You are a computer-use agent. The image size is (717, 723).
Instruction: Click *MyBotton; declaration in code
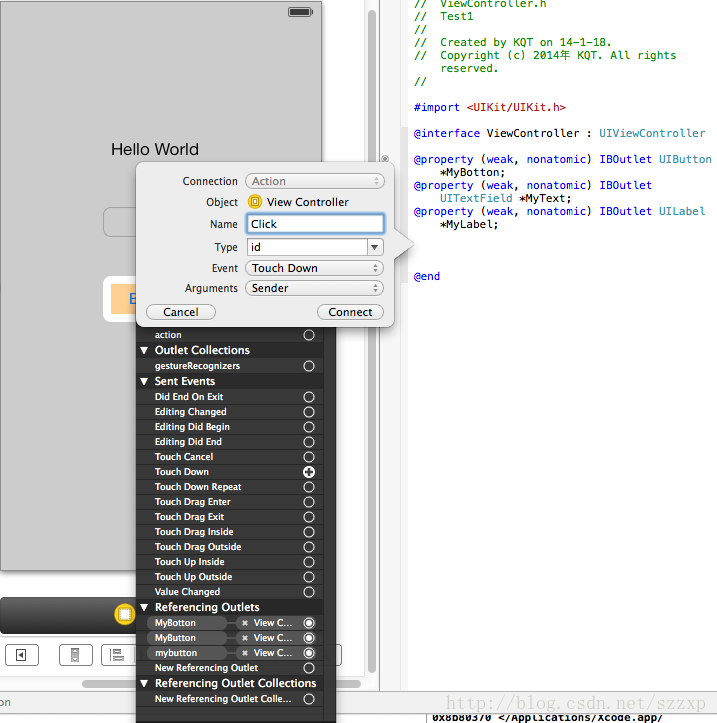click(473, 172)
